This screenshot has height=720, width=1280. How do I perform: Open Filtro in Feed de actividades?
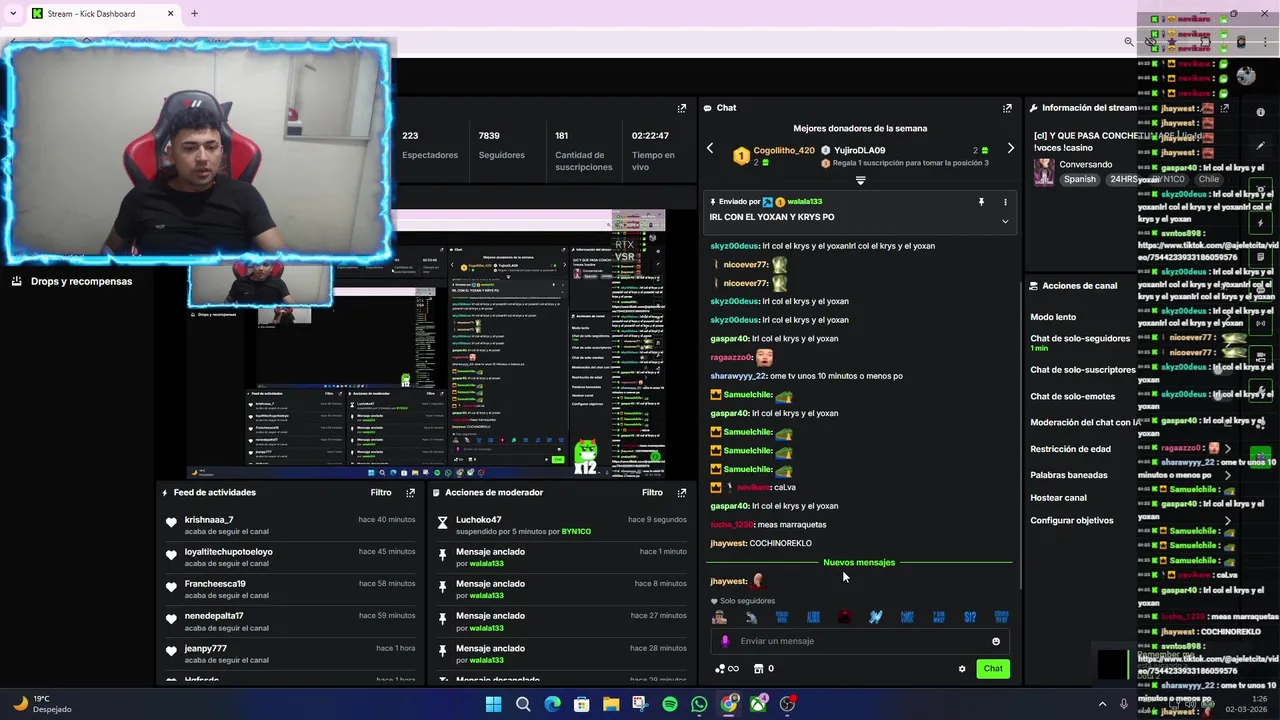pyautogui.click(x=381, y=493)
